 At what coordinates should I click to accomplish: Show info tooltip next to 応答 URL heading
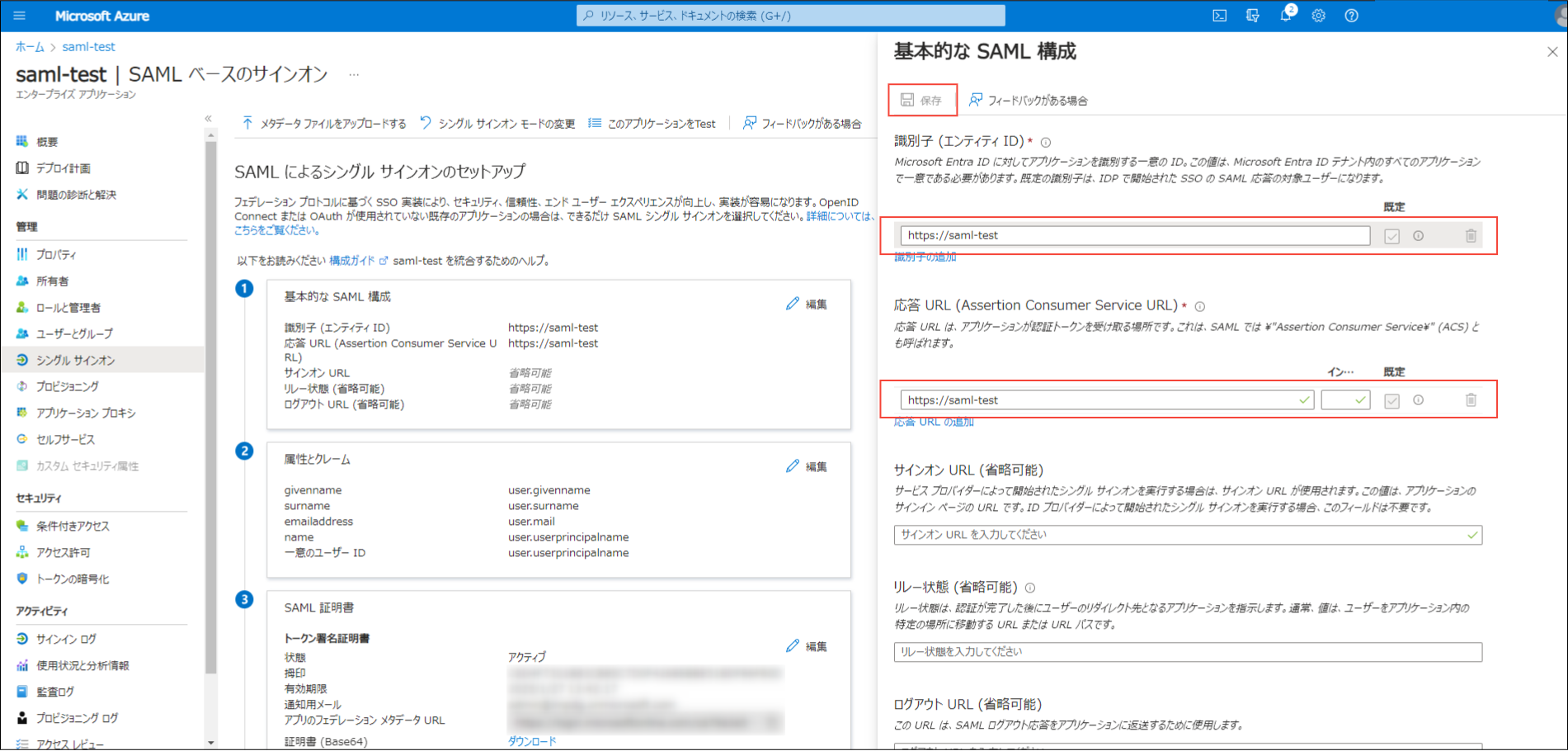point(1200,307)
